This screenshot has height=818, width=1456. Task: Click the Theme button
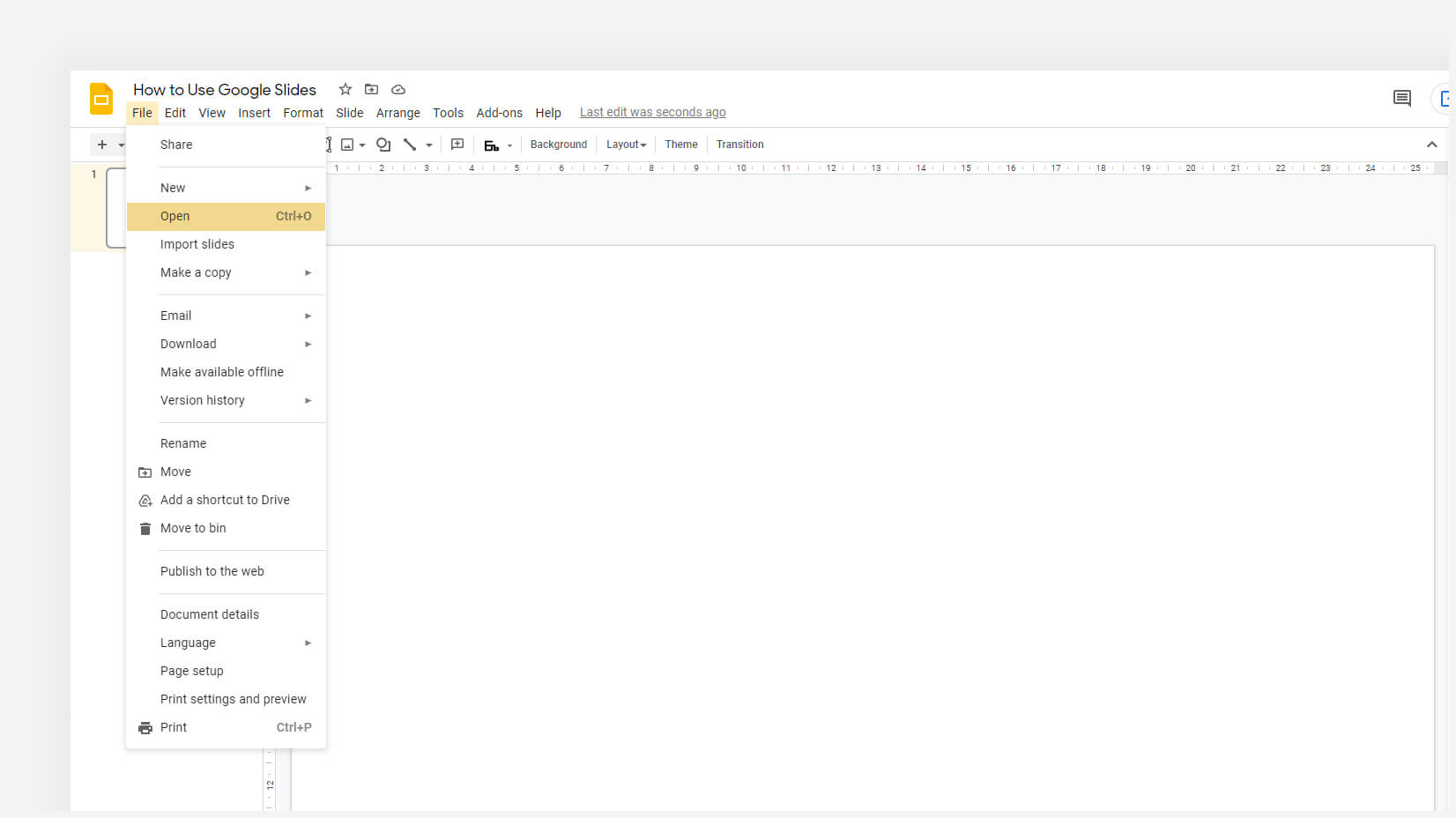tap(681, 145)
